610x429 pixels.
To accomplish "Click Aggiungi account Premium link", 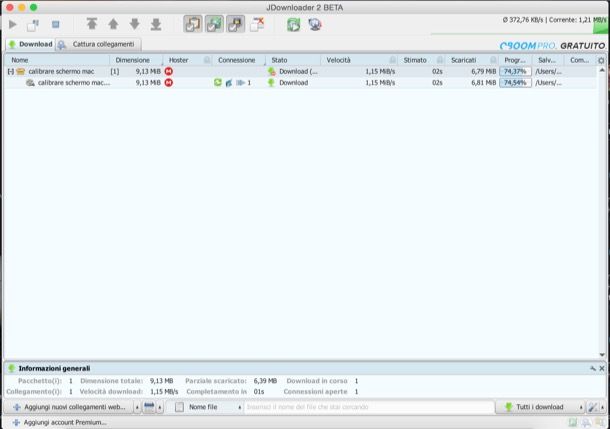I will [x=60, y=422].
